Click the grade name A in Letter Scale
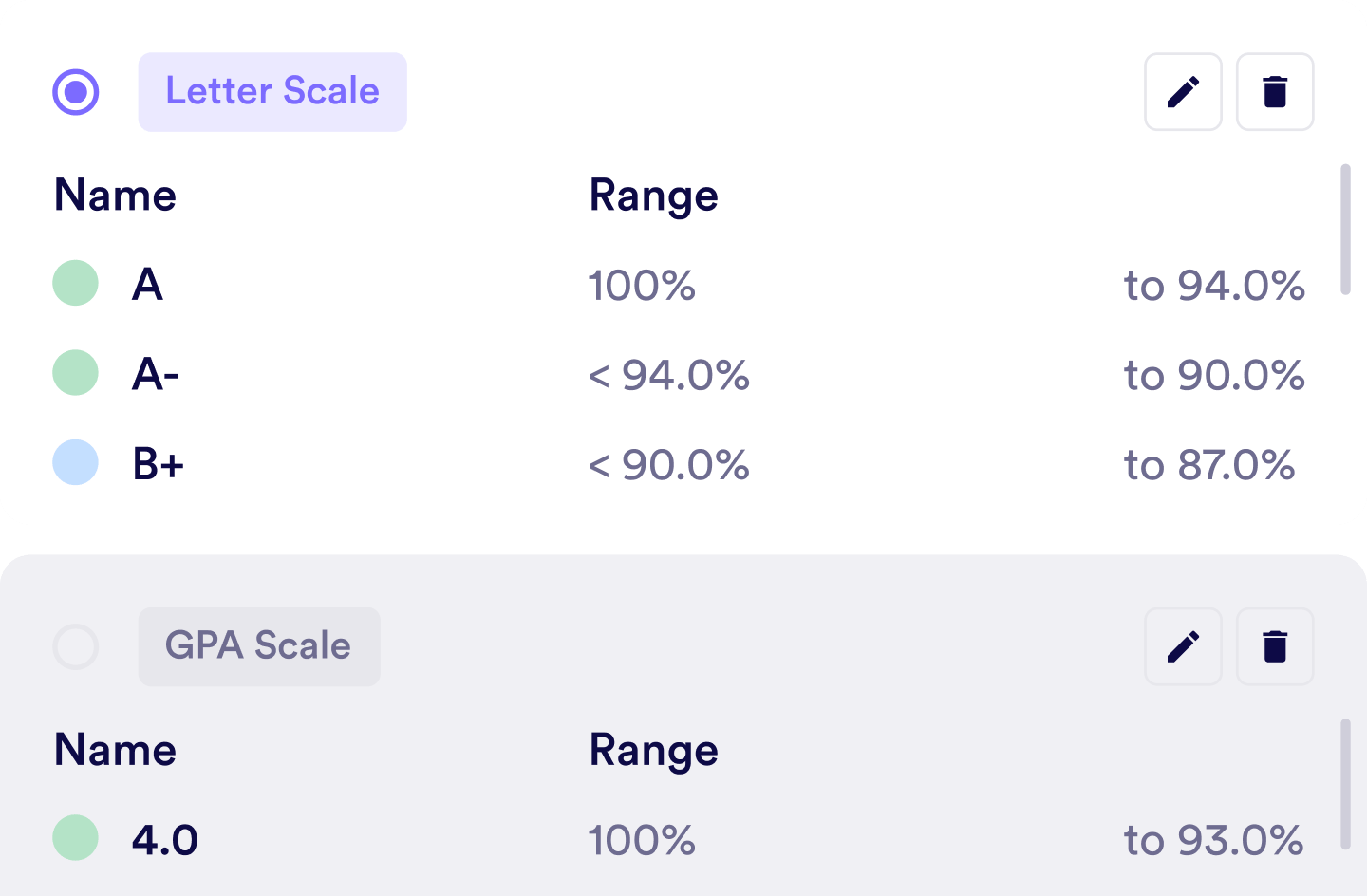The width and height of the screenshot is (1367, 896). [149, 284]
